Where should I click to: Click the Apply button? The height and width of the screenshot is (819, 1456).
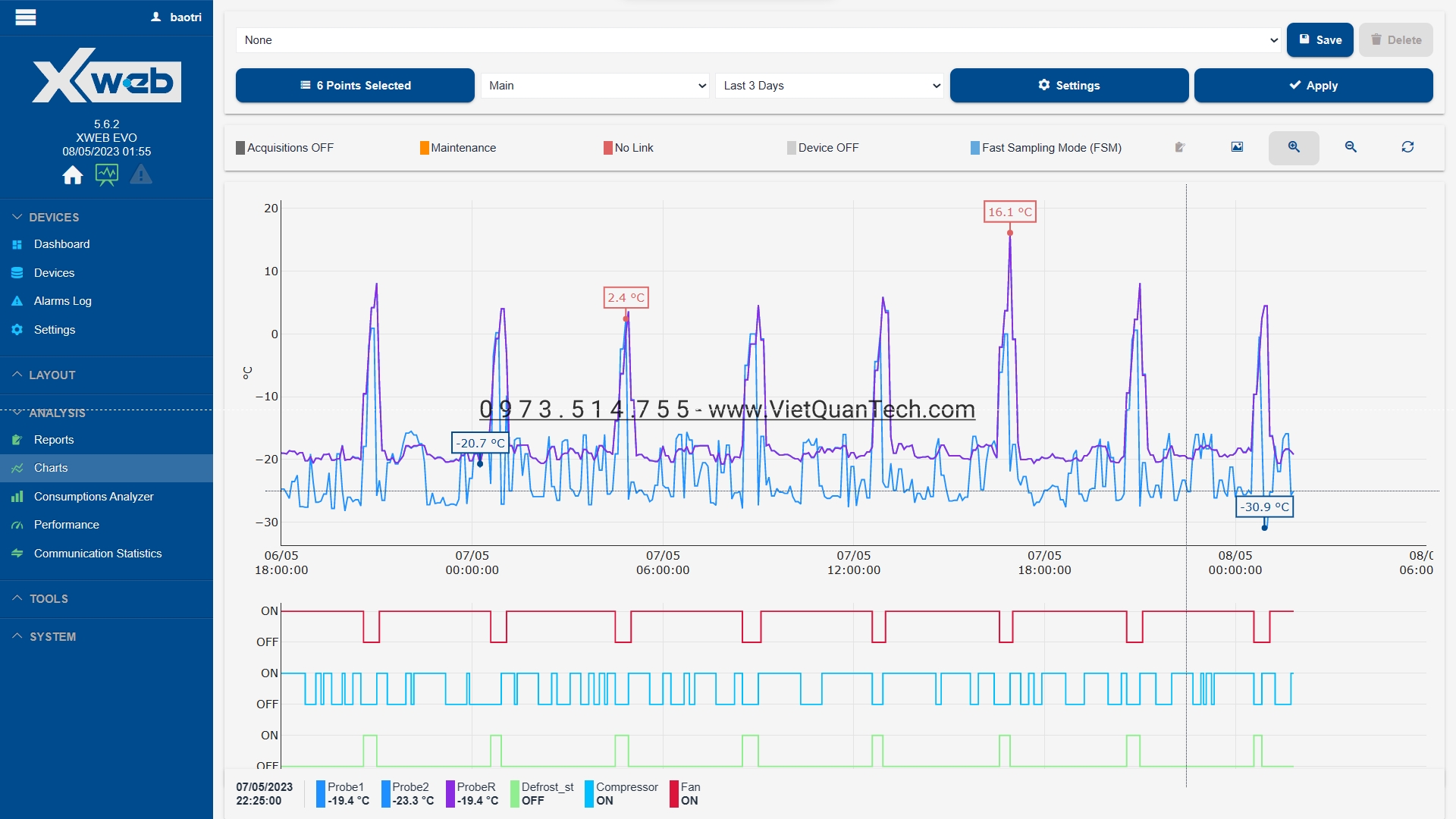tap(1313, 86)
